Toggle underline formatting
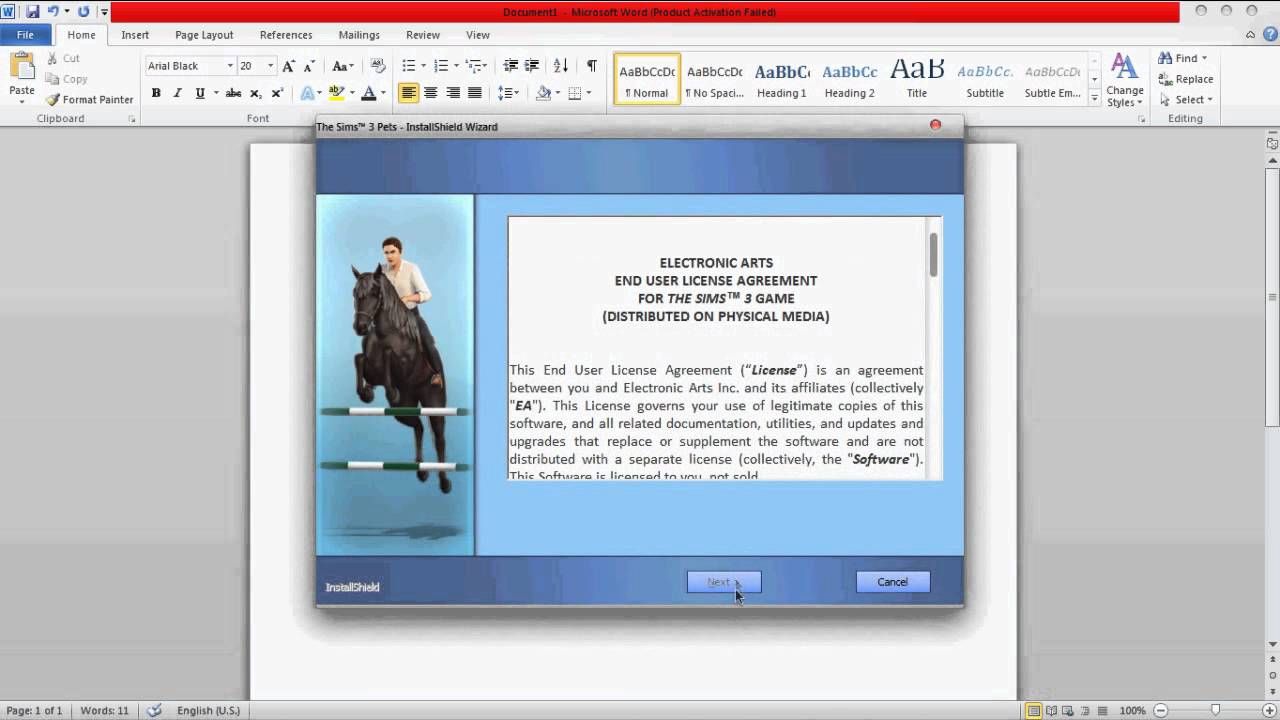1280x720 pixels. (x=200, y=93)
